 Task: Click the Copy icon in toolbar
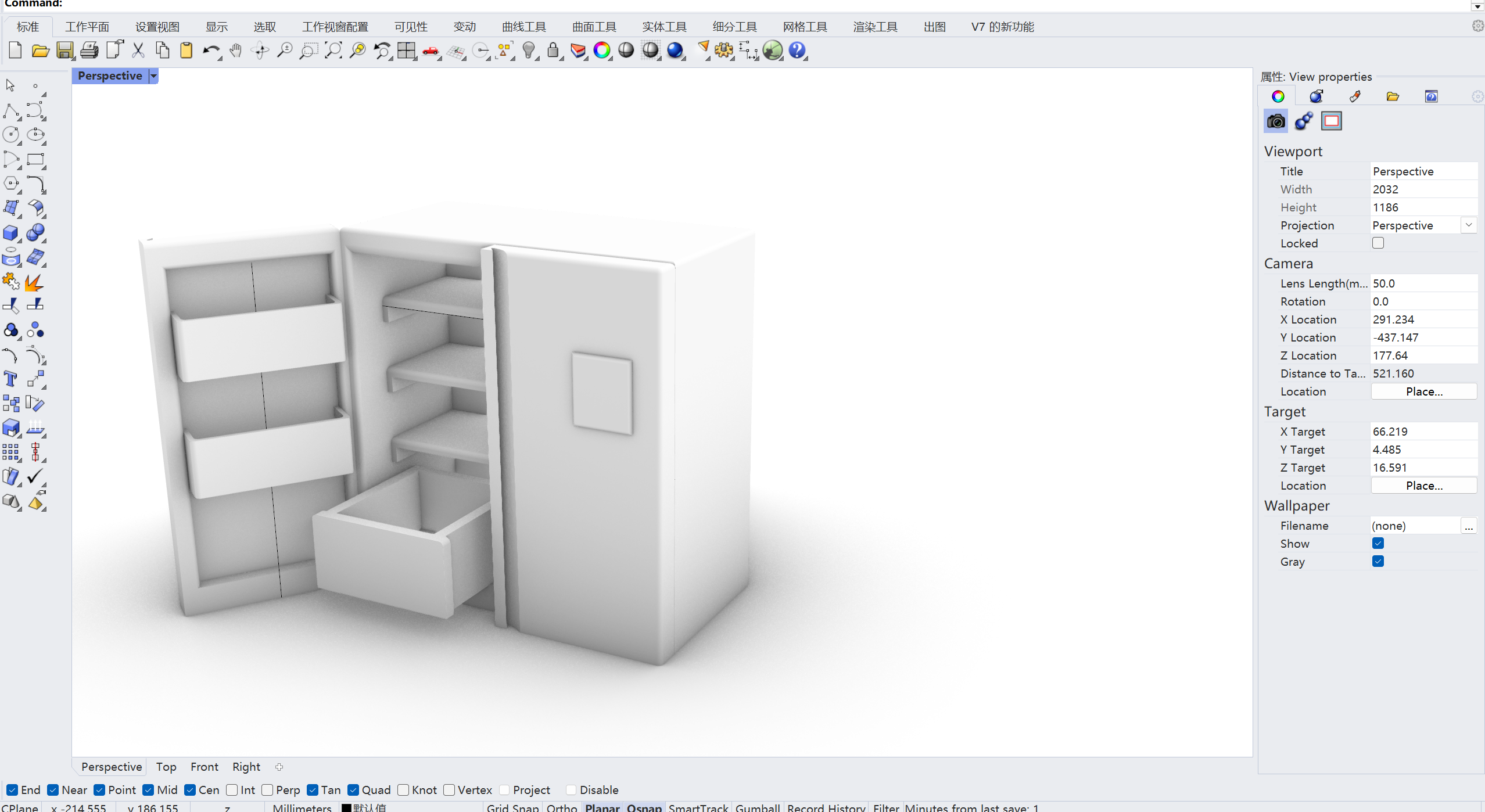click(163, 51)
